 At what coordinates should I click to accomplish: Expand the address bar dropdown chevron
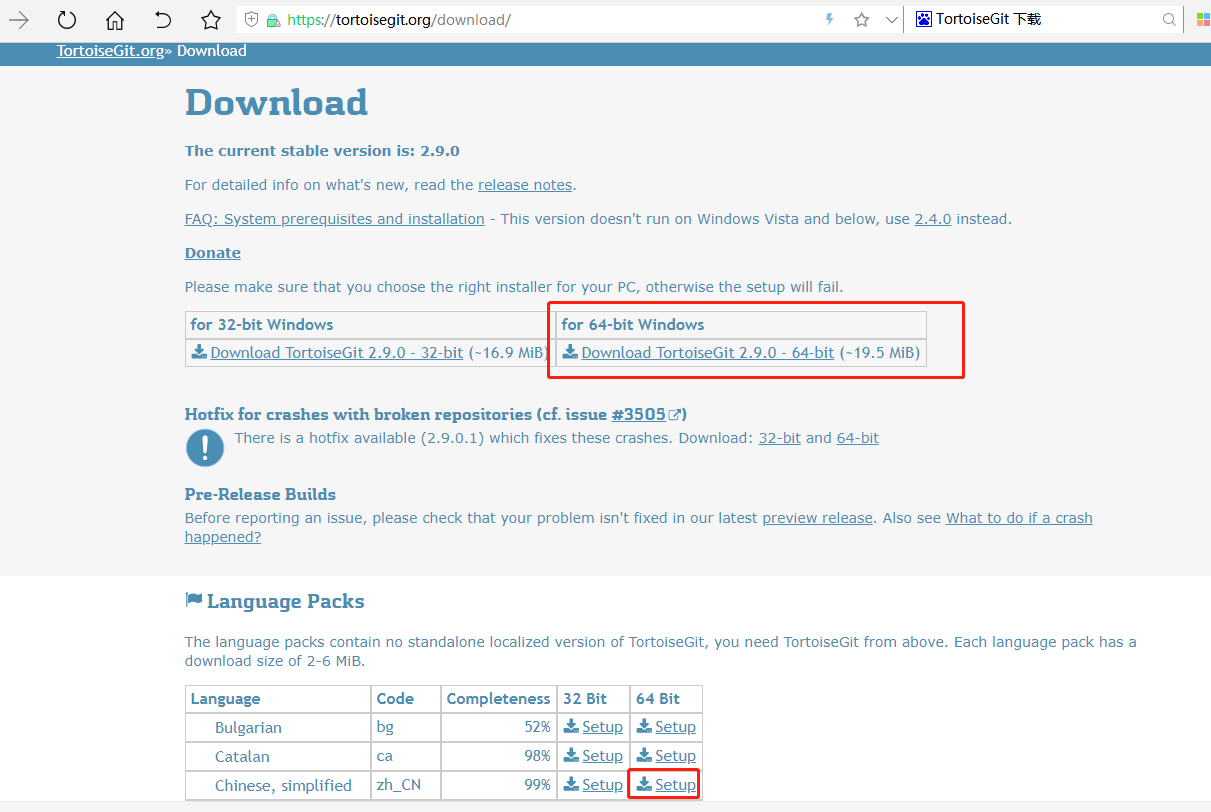pyautogui.click(x=892, y=19)
